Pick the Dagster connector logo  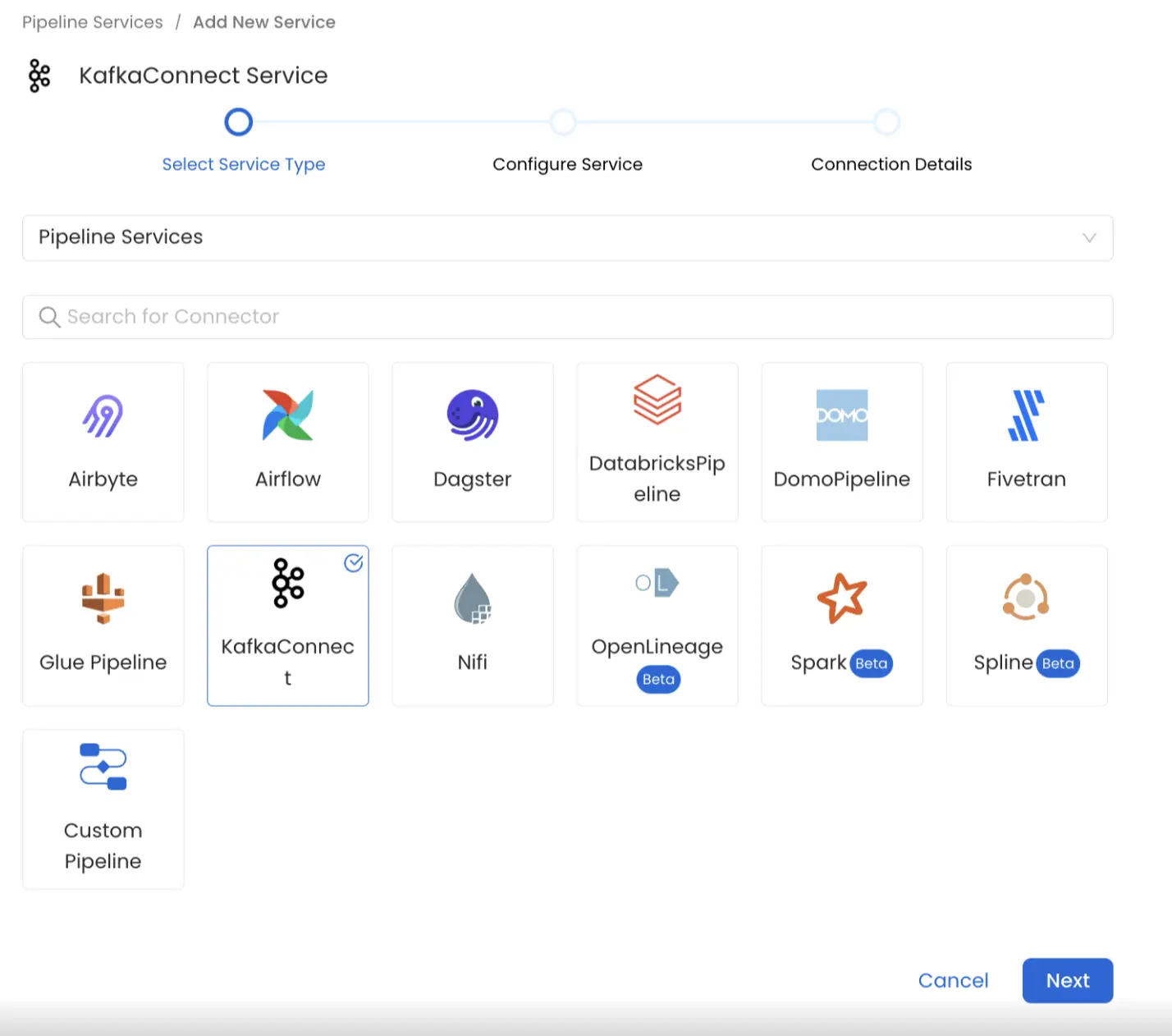pos(472,415)
